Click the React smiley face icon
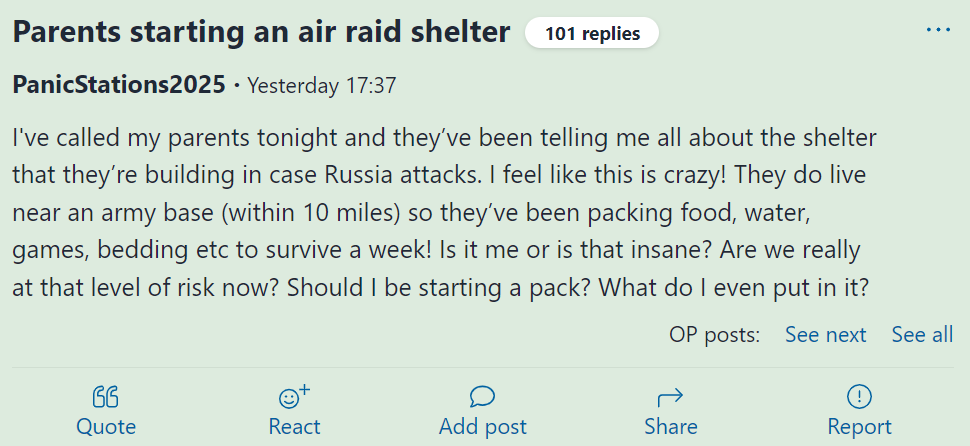The height and width of the screenshot is (446, 970). (x=294, y=397)
